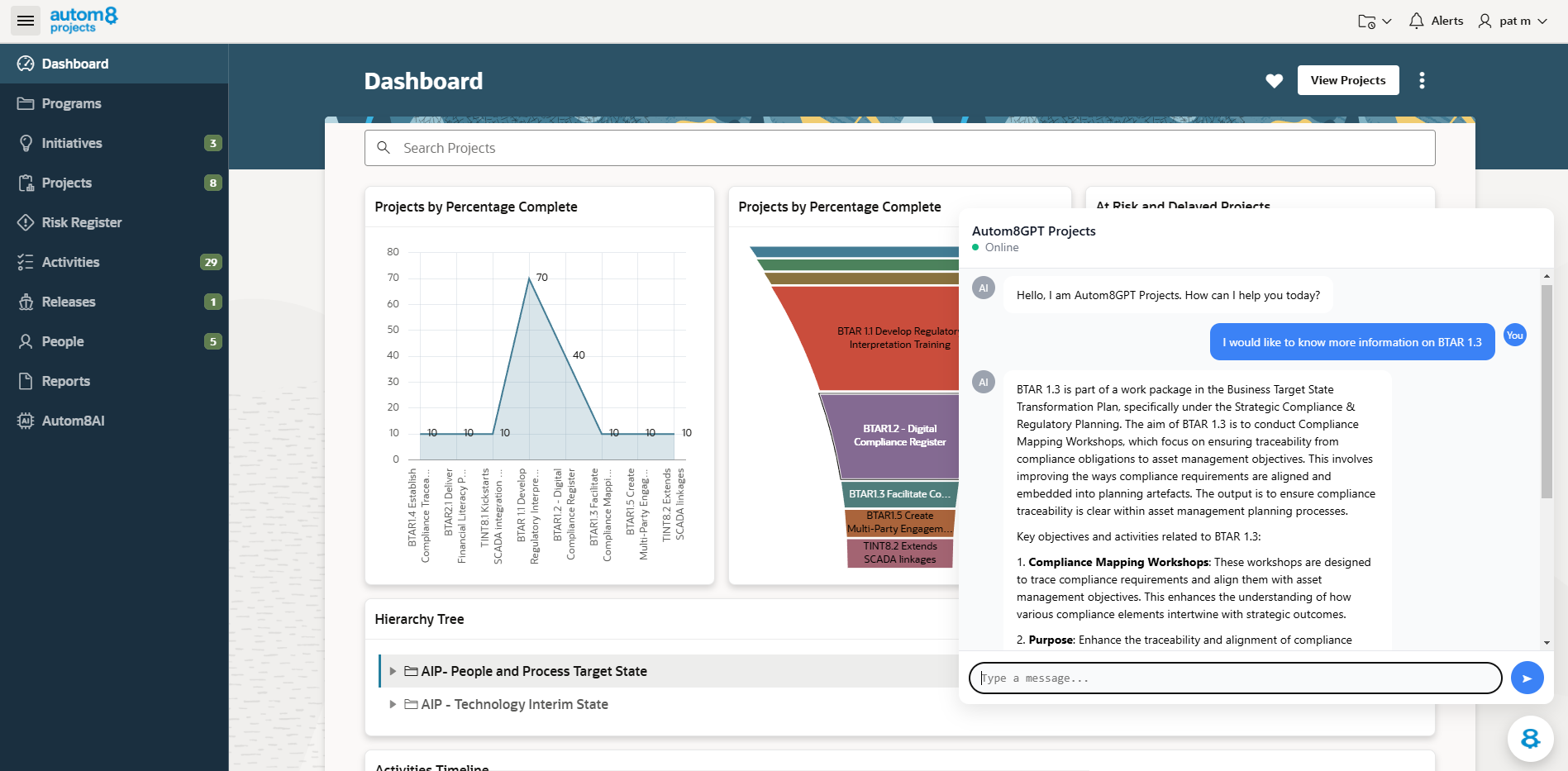Open the pat m account dropdown

pyautogui.click(x=1512, y=21)
